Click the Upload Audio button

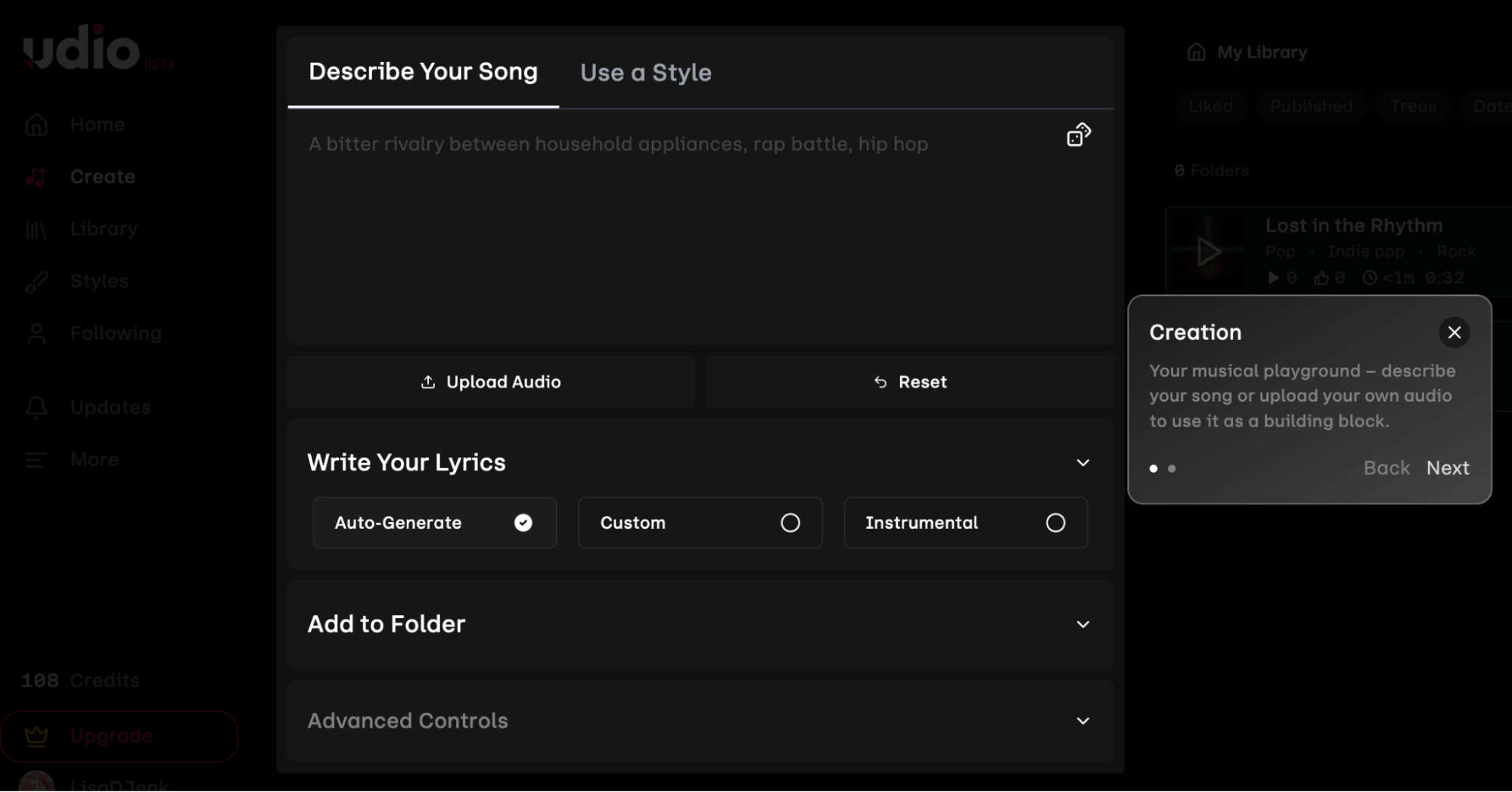tap(490, 381)
